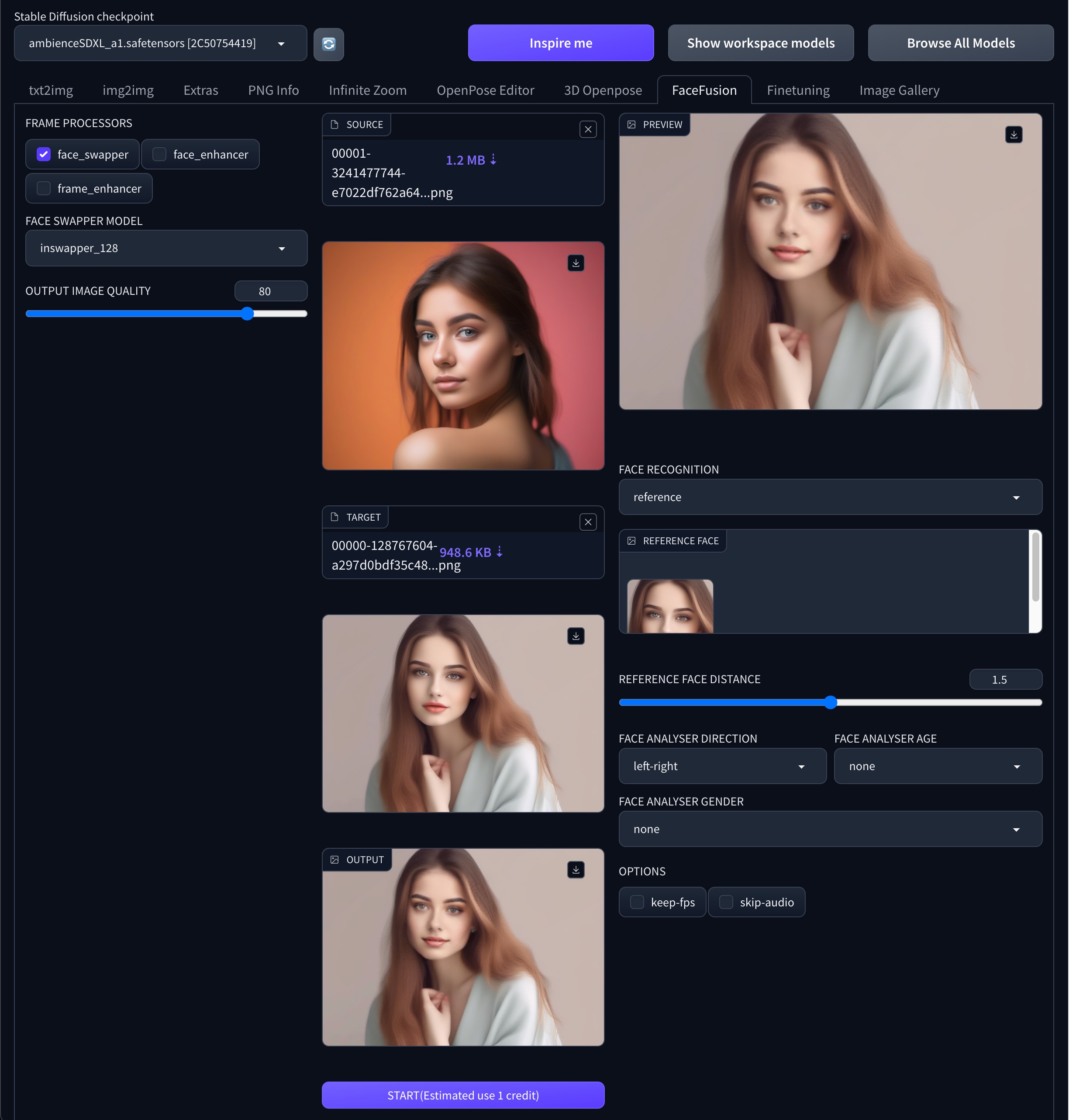
Task: Switch to the img2img tab
Action: pos(128,90)
